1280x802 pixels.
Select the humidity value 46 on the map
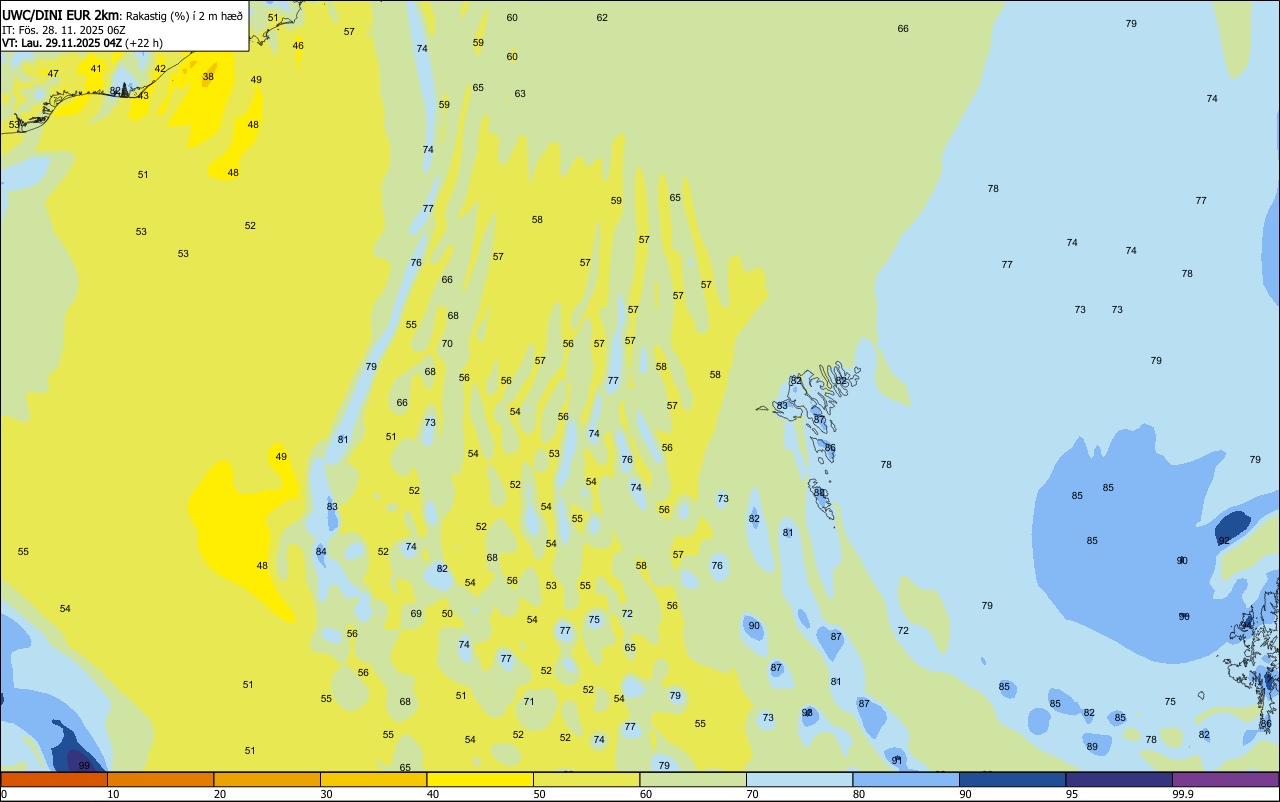[298, 46]
